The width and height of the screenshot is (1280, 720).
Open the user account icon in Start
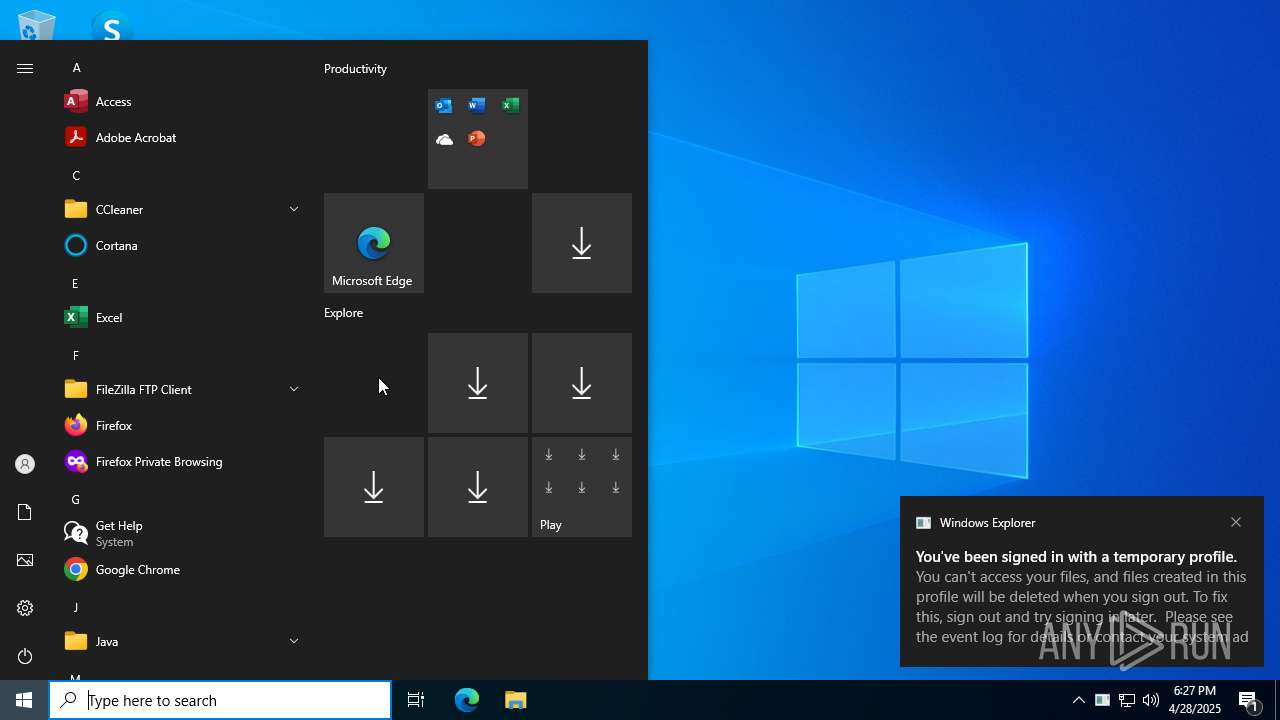click(25, 464)
